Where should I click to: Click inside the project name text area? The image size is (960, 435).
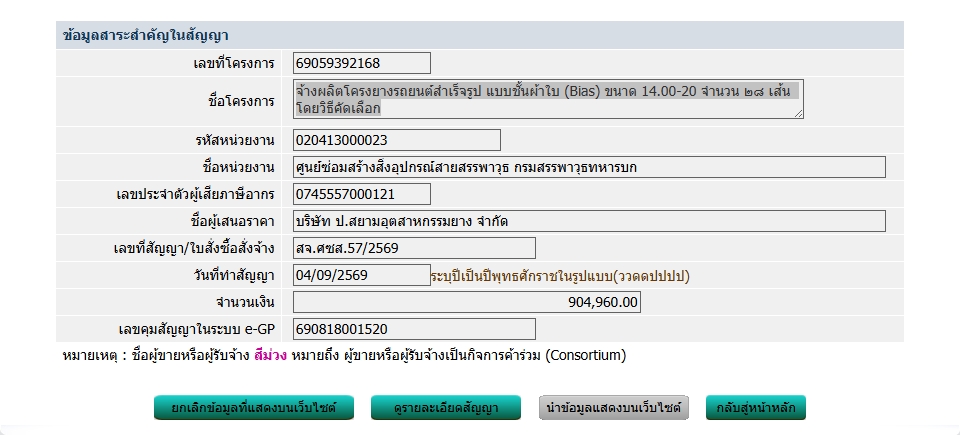(548, 99)
